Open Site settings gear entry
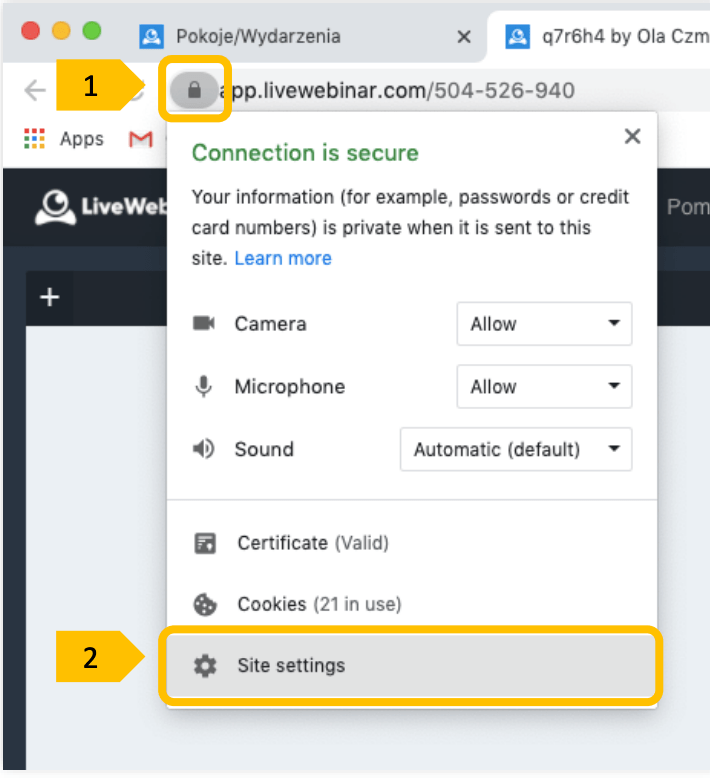Image resolution: width=710 pixels, height=778 pixels. click(x=412, y=665)
